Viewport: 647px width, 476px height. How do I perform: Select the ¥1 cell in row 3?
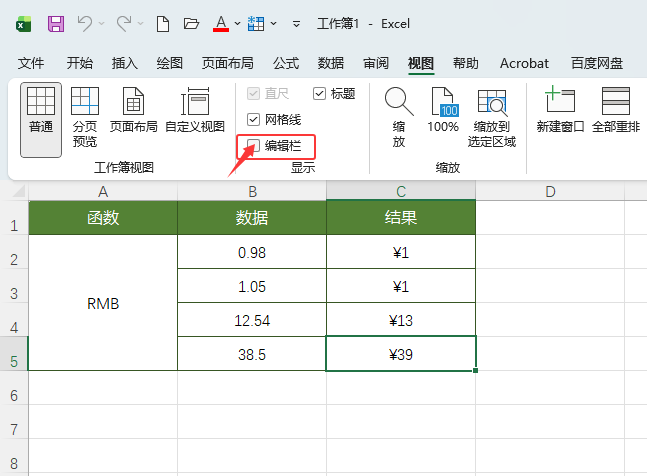[401, 286]
